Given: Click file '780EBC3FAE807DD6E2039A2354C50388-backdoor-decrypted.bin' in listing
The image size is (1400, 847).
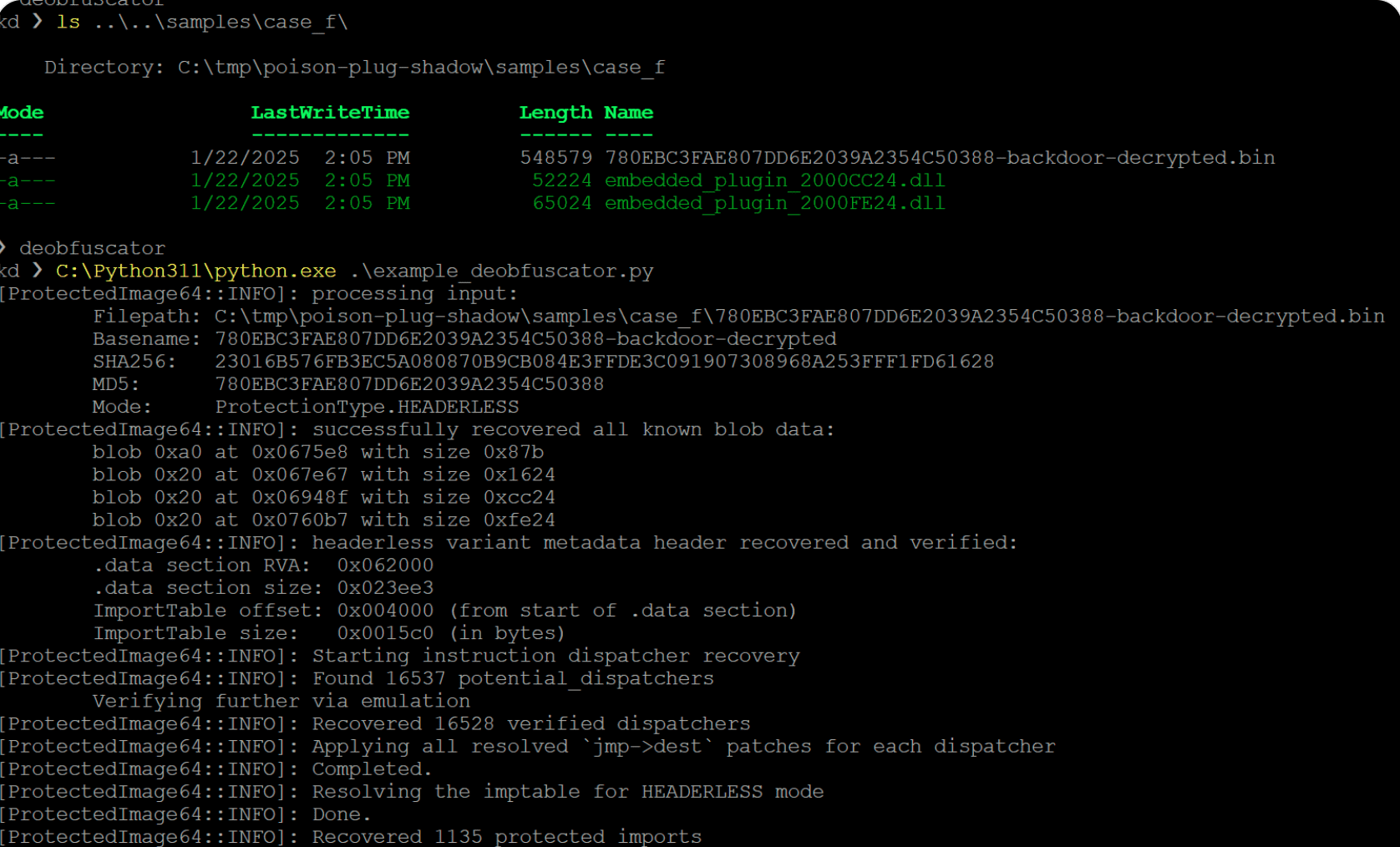Looking at the screenshot, I should pyautogui.click(x=940, y=158).
